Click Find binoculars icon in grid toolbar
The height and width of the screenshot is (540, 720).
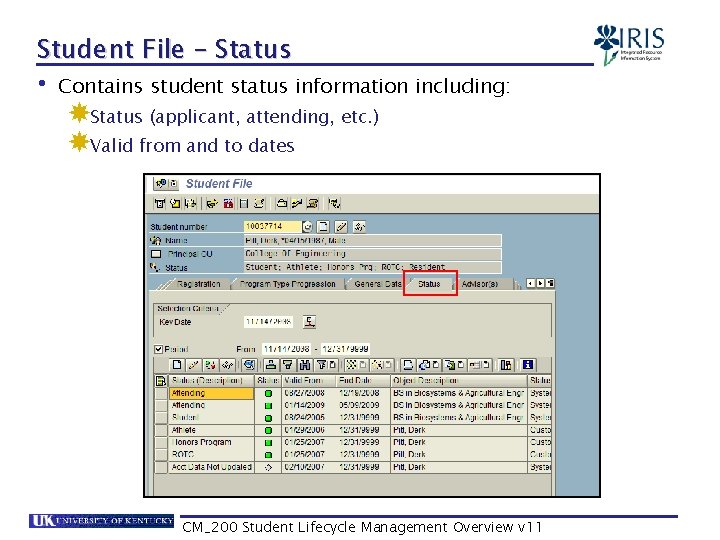coord(305,365)
